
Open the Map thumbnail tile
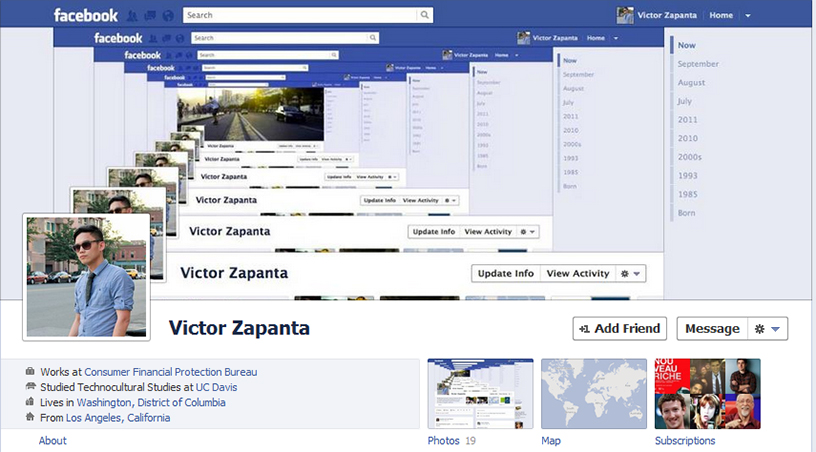[x=594, y=394]
